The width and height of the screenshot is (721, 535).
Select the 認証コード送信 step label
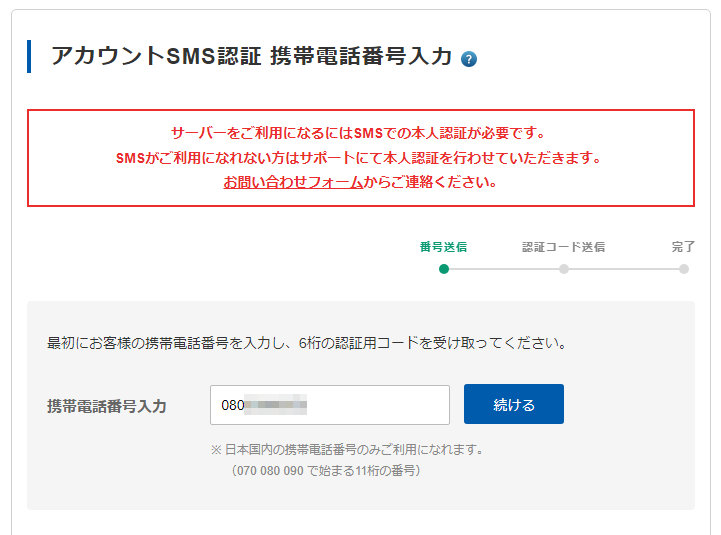pos(563,246)
